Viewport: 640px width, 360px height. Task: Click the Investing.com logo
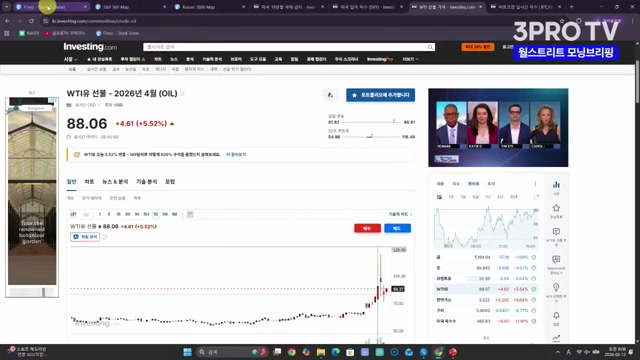90,47
